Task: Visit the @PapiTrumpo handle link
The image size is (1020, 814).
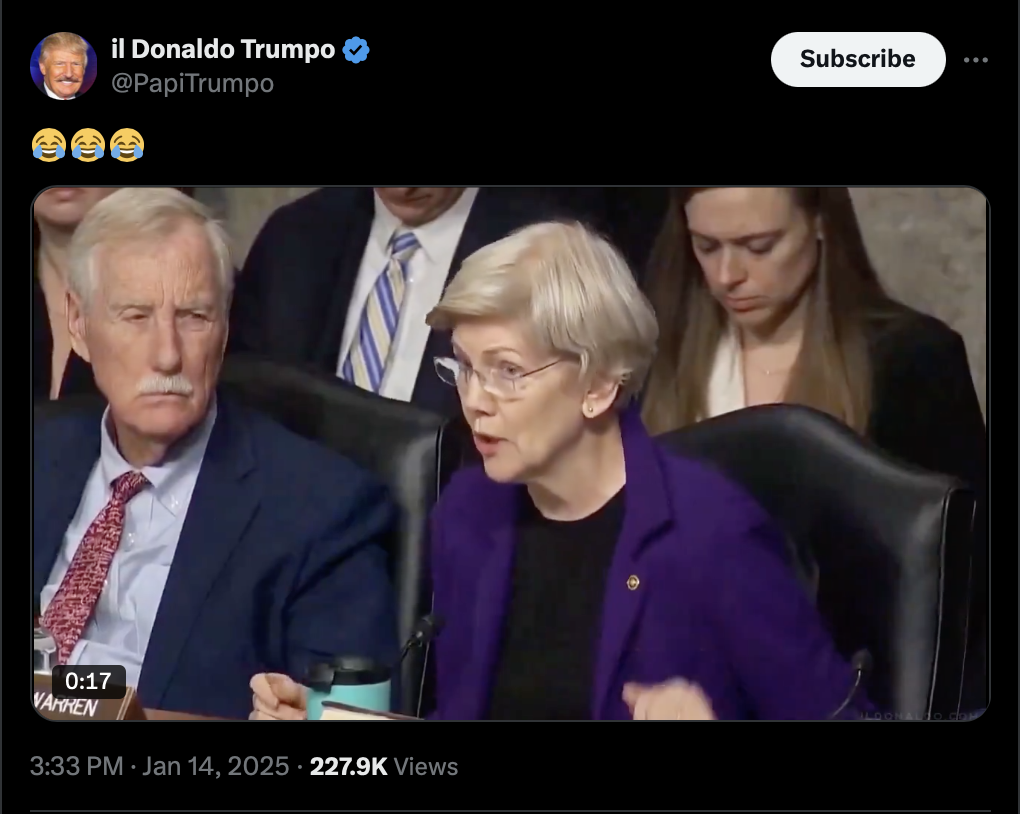Action: [x=193, y=83]
